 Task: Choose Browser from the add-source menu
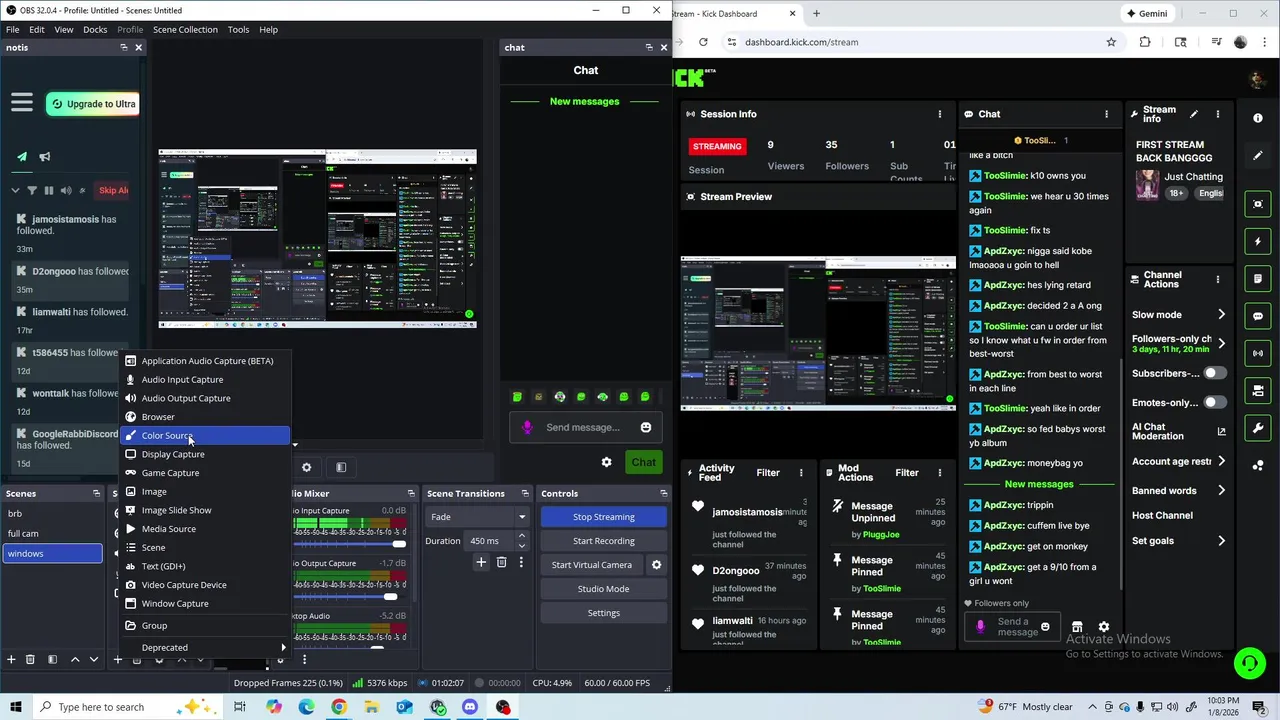(x=205, y=417)
